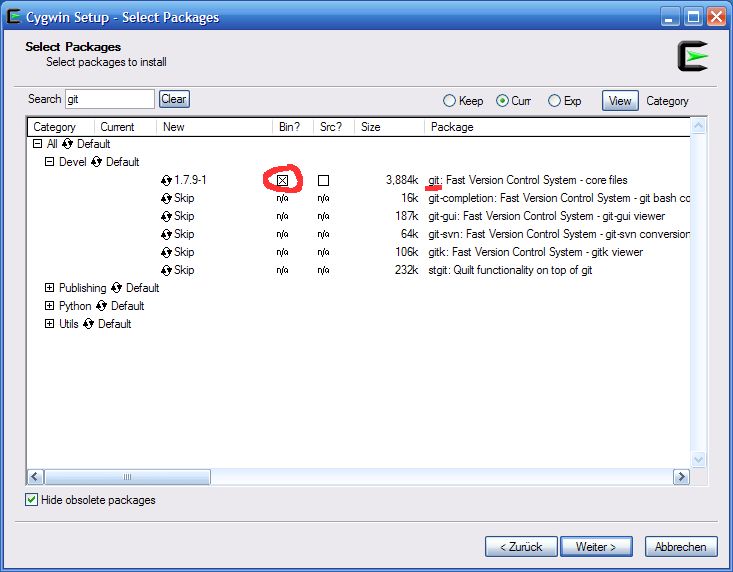Image resolution: width=733 pixels, height=572 pixels.
Task: Click the horizontal scrollbar left arrow
Action: (x=36, y=477)
